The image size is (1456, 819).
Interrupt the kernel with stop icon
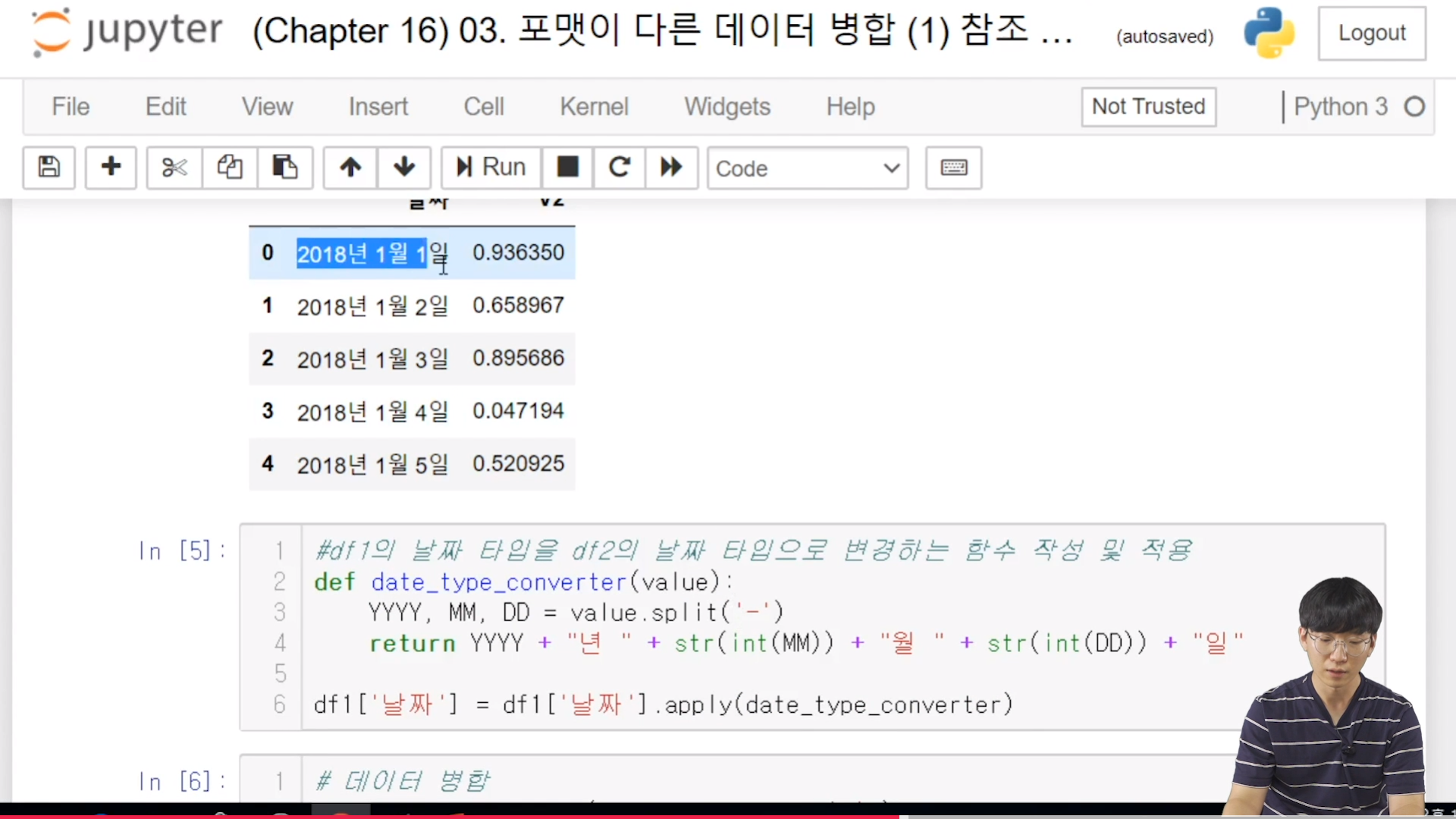click(567, 167)
